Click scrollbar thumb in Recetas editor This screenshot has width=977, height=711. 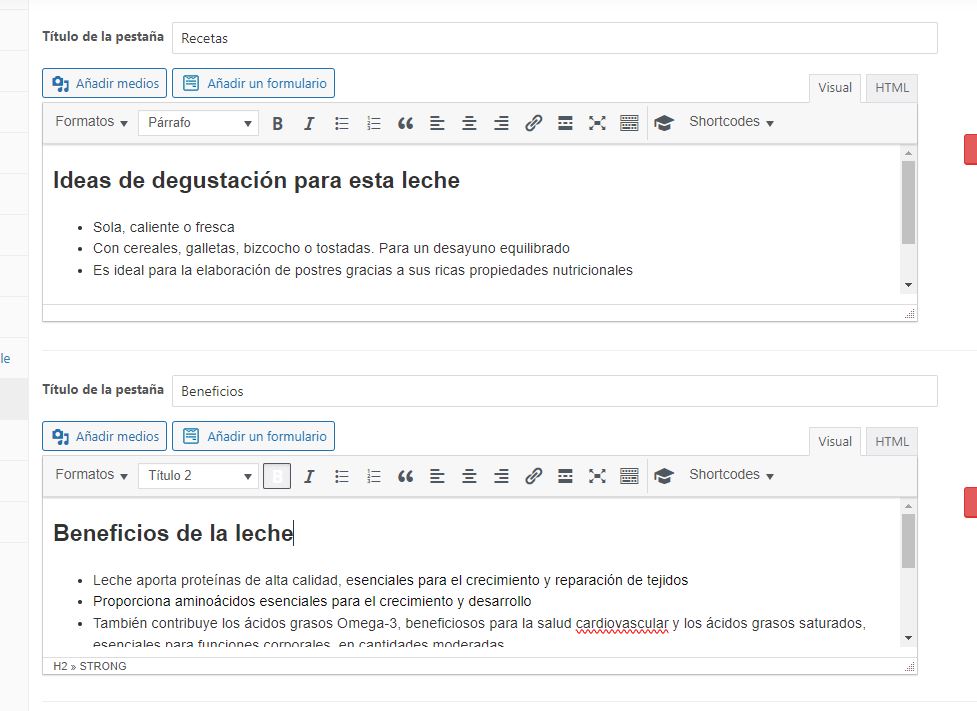coord(908,203)
